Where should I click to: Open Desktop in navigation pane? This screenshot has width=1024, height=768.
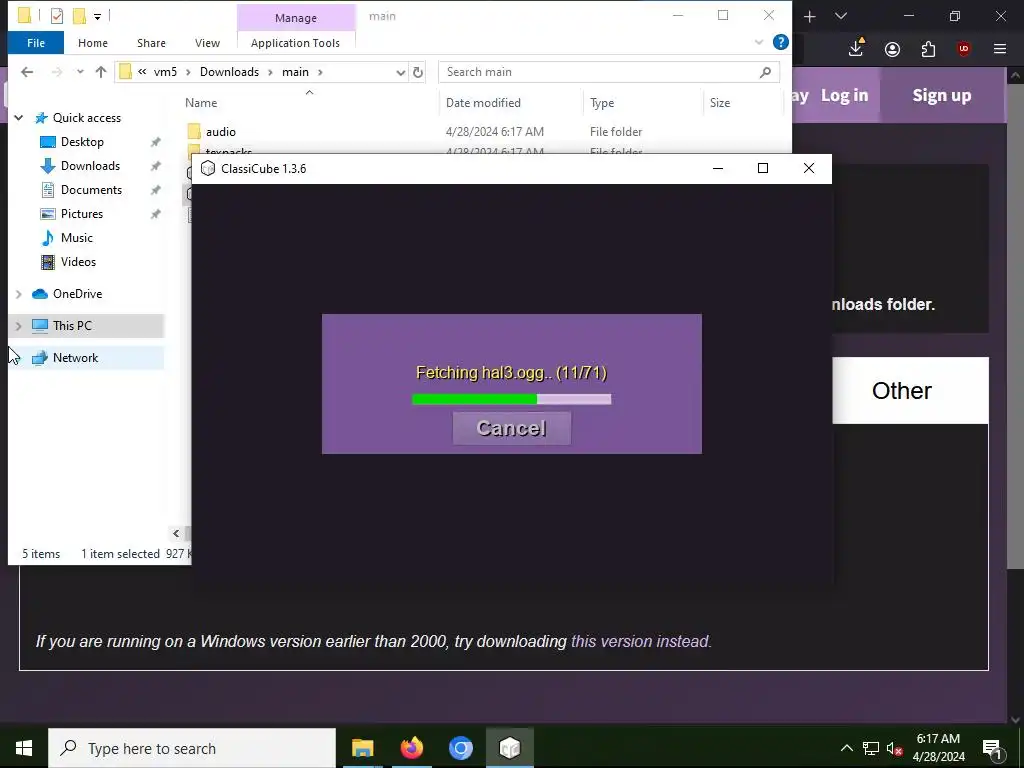tap(82, 142)
